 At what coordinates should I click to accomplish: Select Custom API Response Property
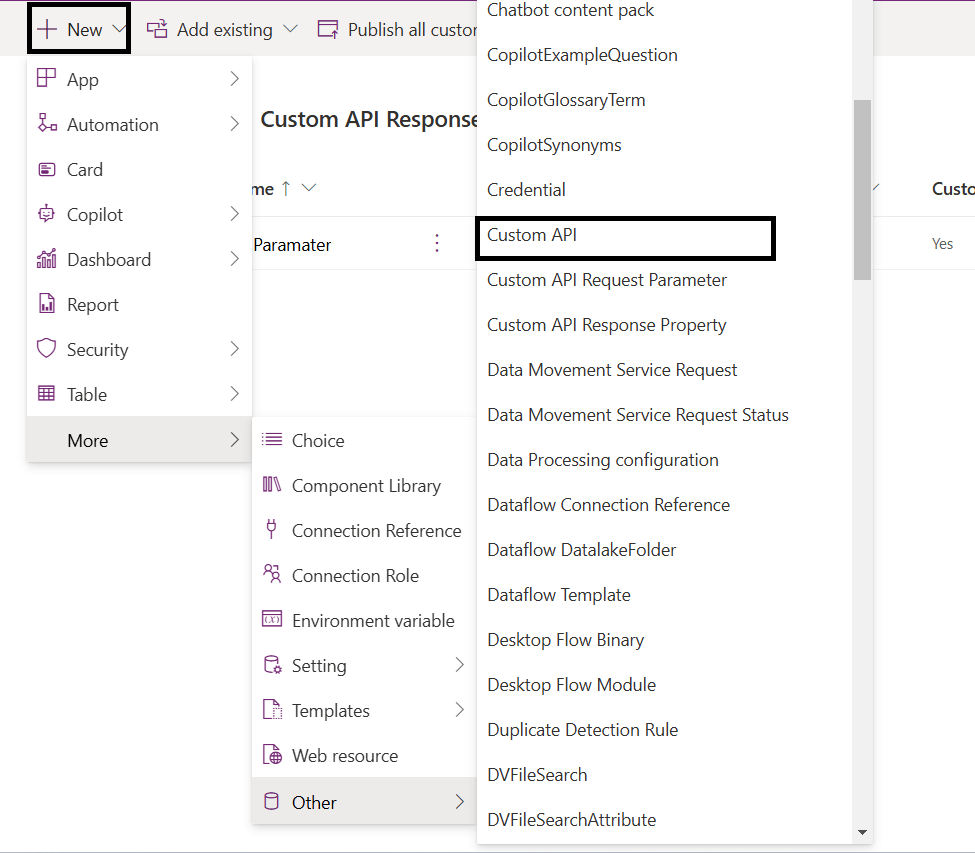tap(606, 325)
